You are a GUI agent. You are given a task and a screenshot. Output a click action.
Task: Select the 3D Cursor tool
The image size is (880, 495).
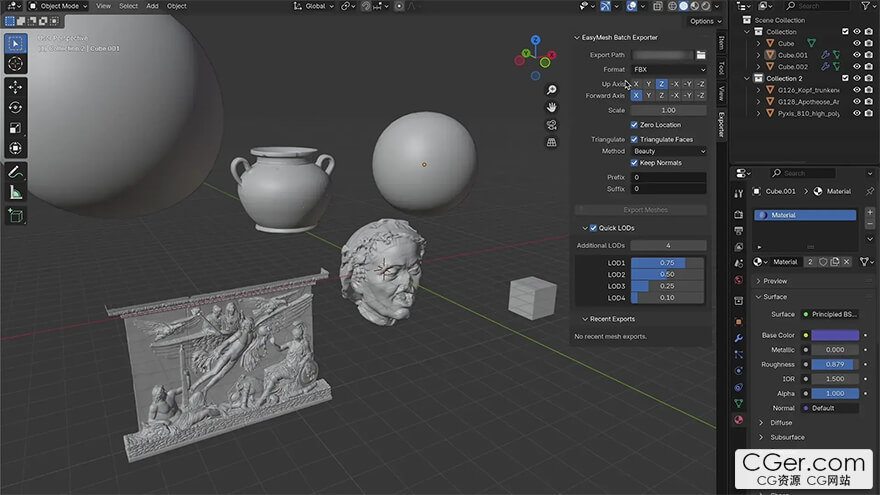(x=16, y=64)
